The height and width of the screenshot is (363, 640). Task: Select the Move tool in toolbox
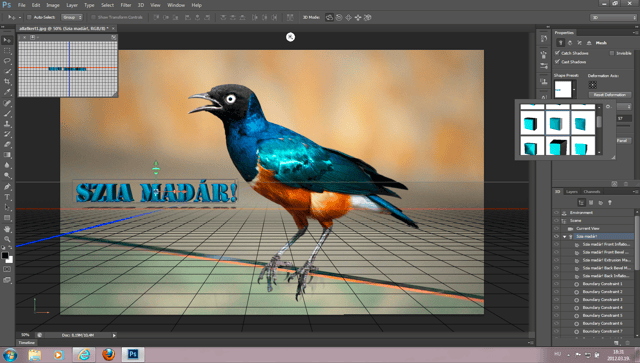7,40
